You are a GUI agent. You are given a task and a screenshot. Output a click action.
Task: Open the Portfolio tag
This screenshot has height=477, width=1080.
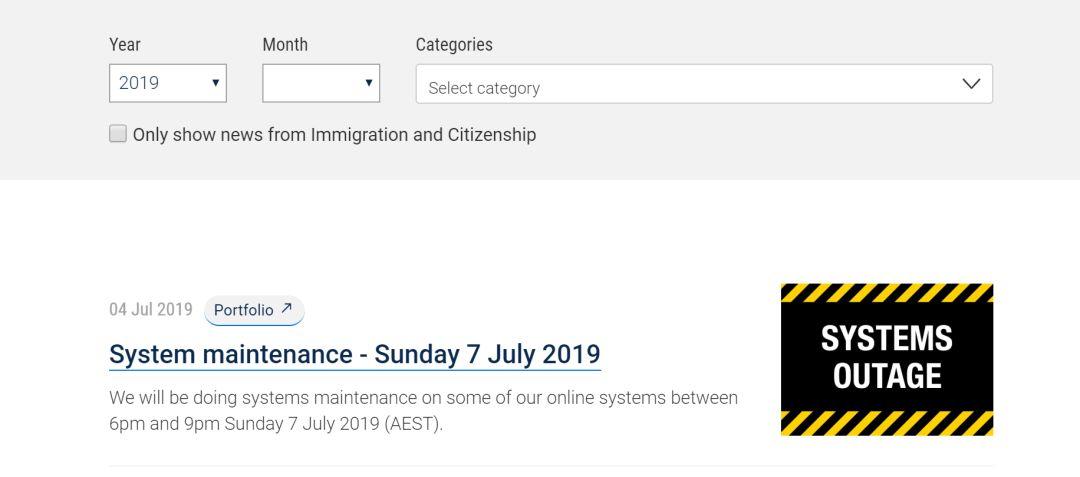coord(254,310)
